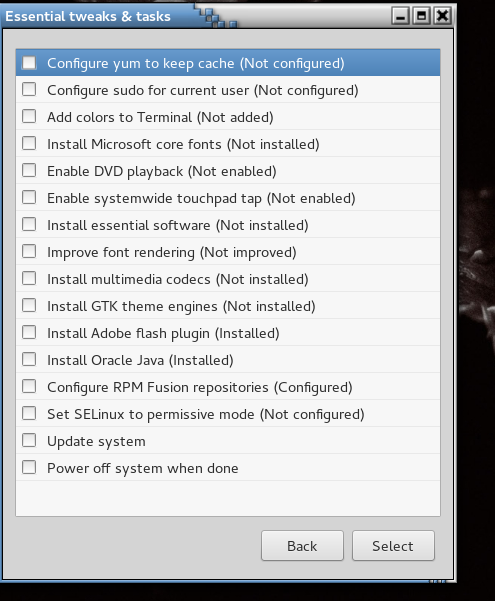The width and height of the screenshot is (495, 601).
Task: Tick Power off system when done
Action: (x=29, y=468)
